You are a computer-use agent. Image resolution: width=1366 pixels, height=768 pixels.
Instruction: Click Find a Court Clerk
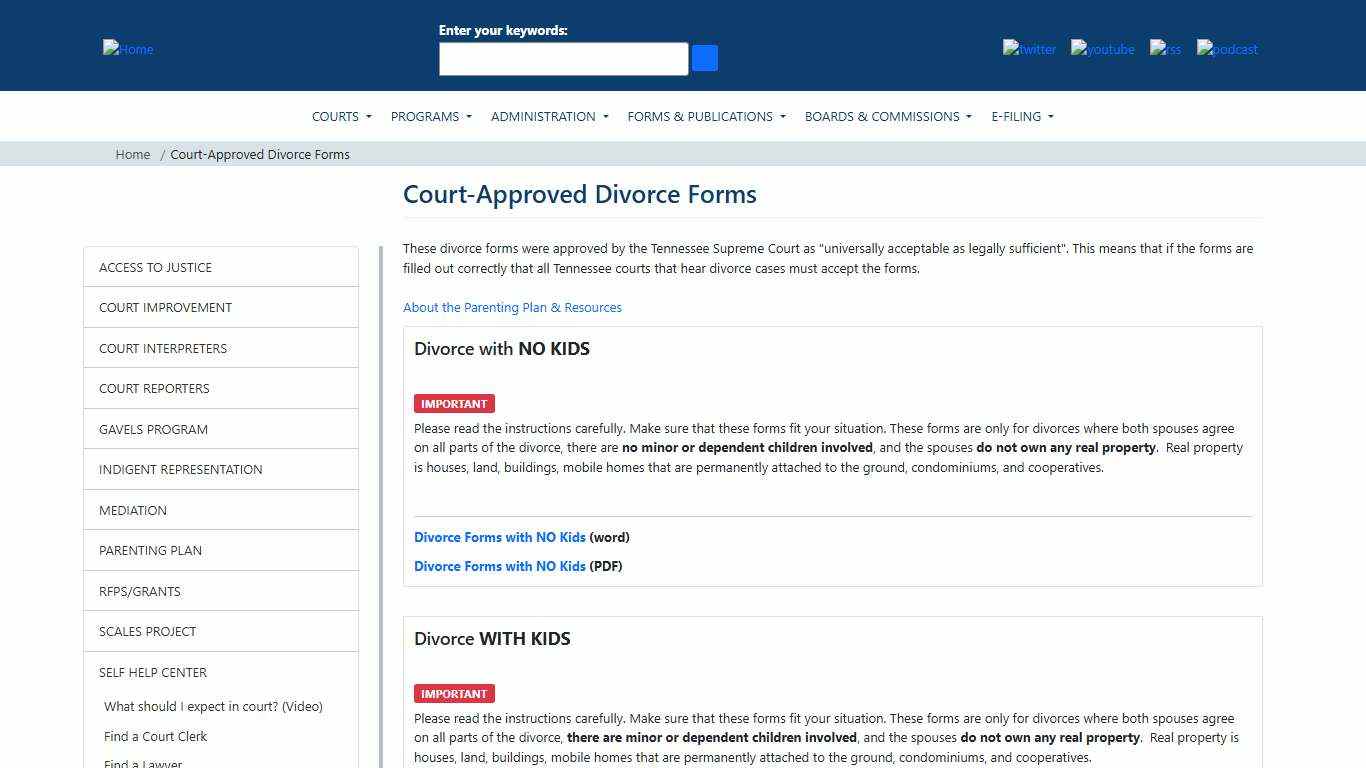click(x=155, y=736)
